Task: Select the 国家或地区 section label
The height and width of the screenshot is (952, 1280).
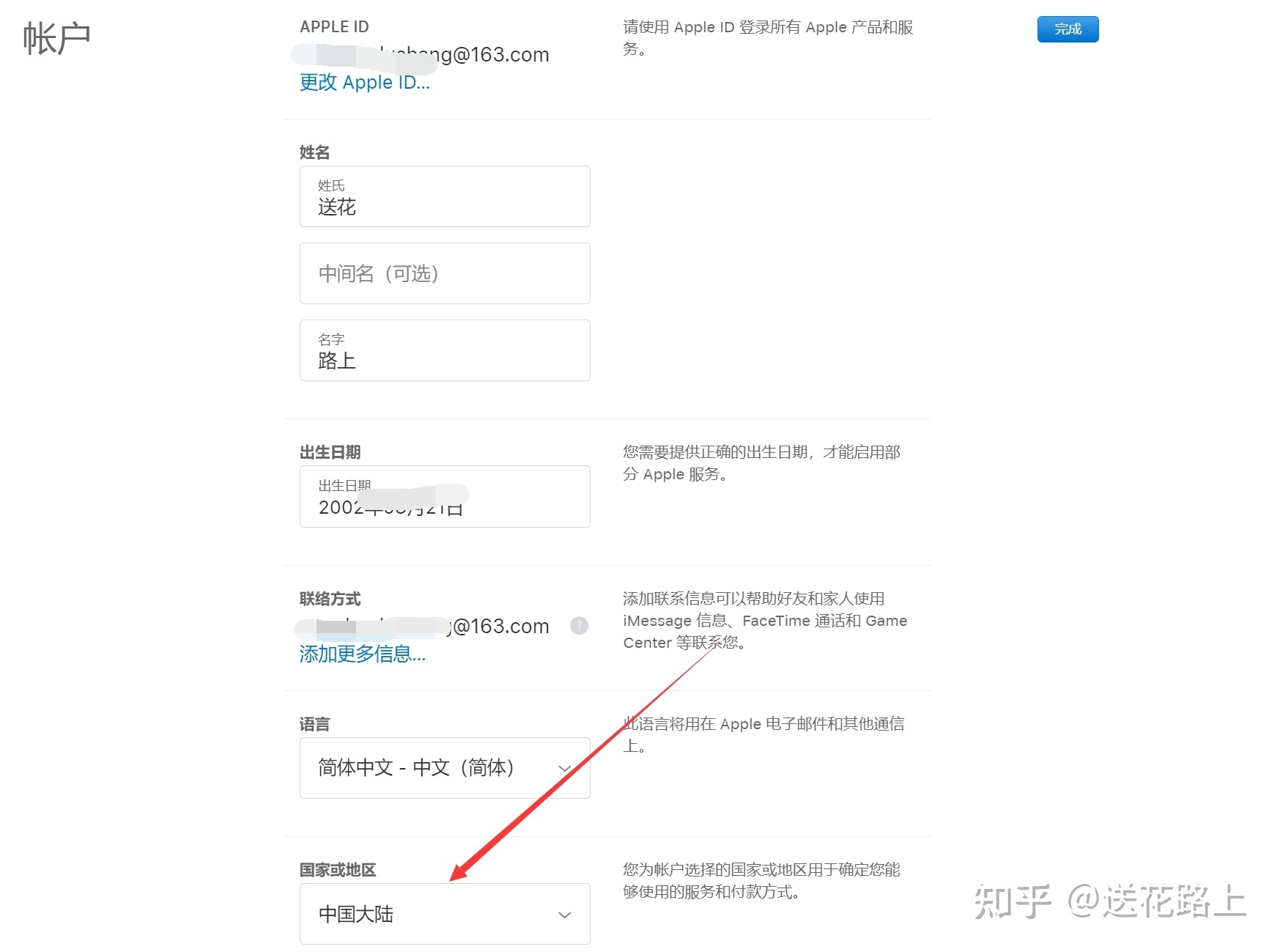Action: [x=338, y=870]
